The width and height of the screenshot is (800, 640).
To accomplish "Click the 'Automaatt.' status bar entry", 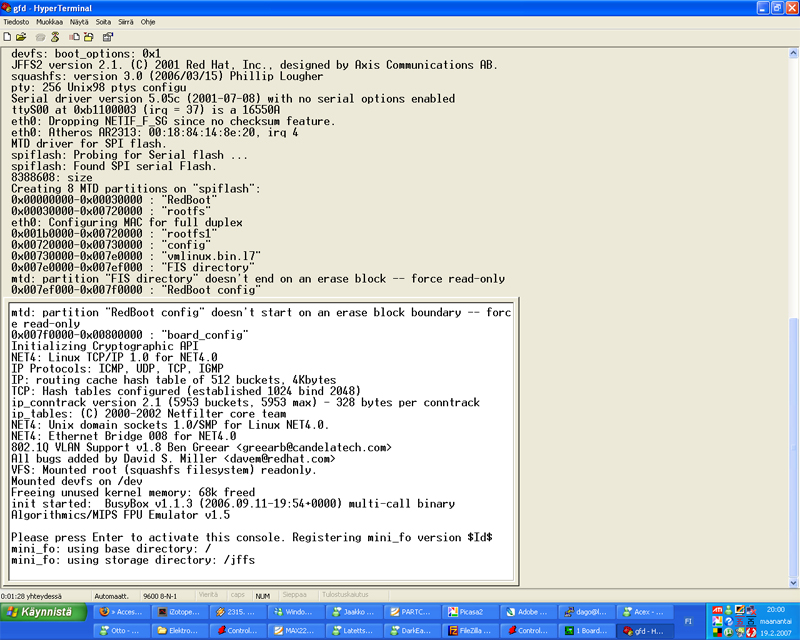I will [112, 596].
